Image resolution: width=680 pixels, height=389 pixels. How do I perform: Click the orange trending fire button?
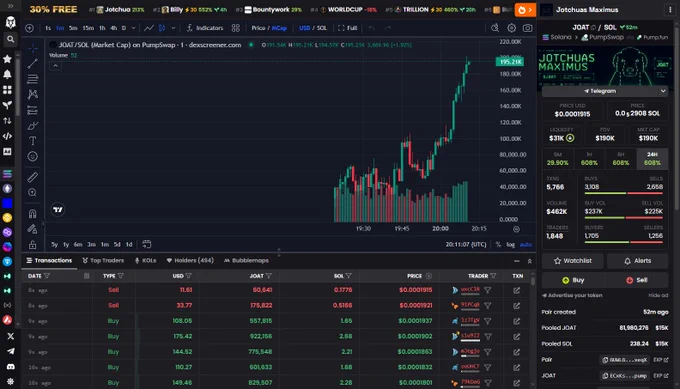pos(525,10)
